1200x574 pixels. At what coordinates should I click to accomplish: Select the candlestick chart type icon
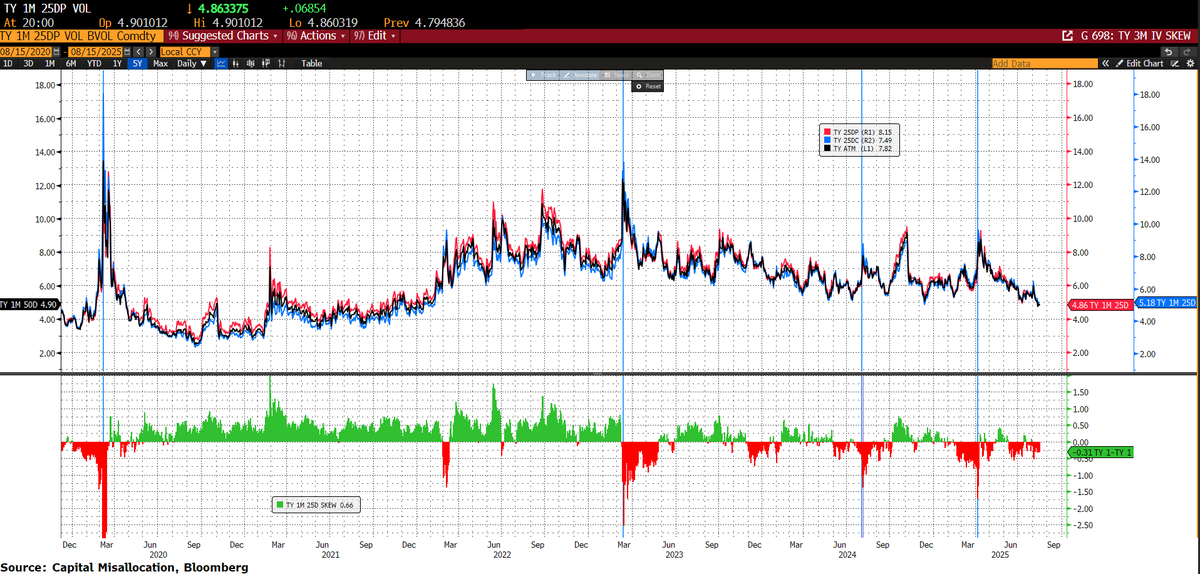[x=250, y=63]
